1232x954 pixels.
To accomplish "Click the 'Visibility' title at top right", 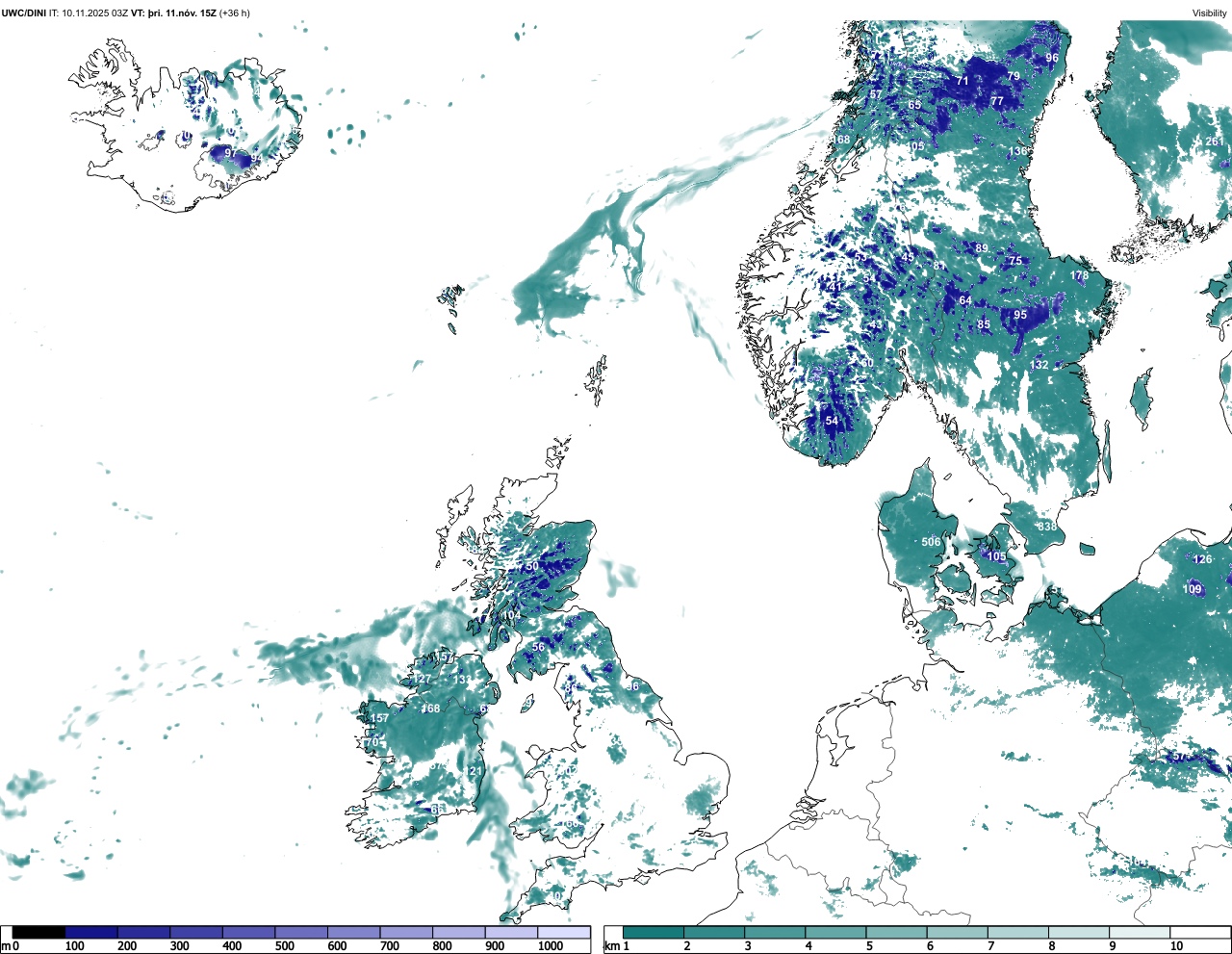I will 1210,13.
